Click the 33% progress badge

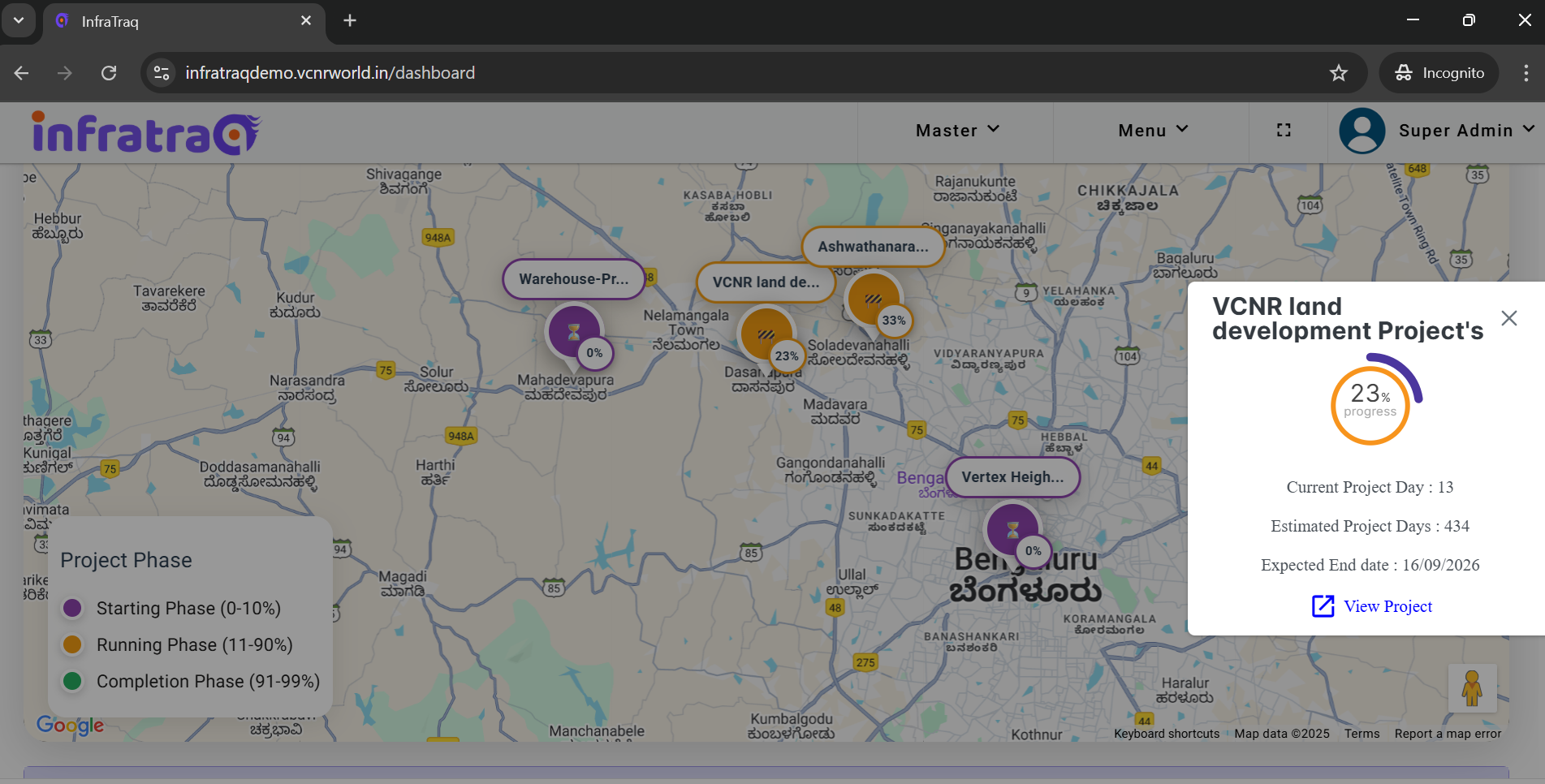point(894,321)
